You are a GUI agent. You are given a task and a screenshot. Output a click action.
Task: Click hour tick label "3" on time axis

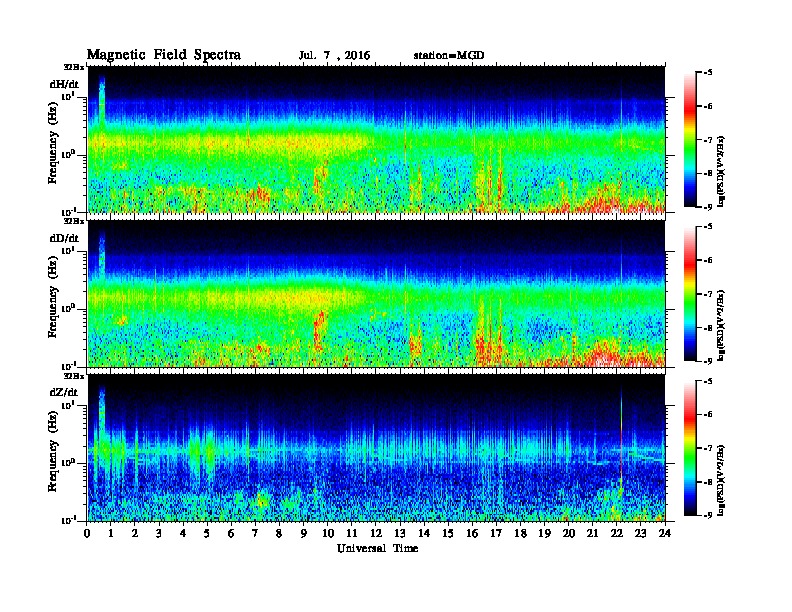(x=159, y=534)
